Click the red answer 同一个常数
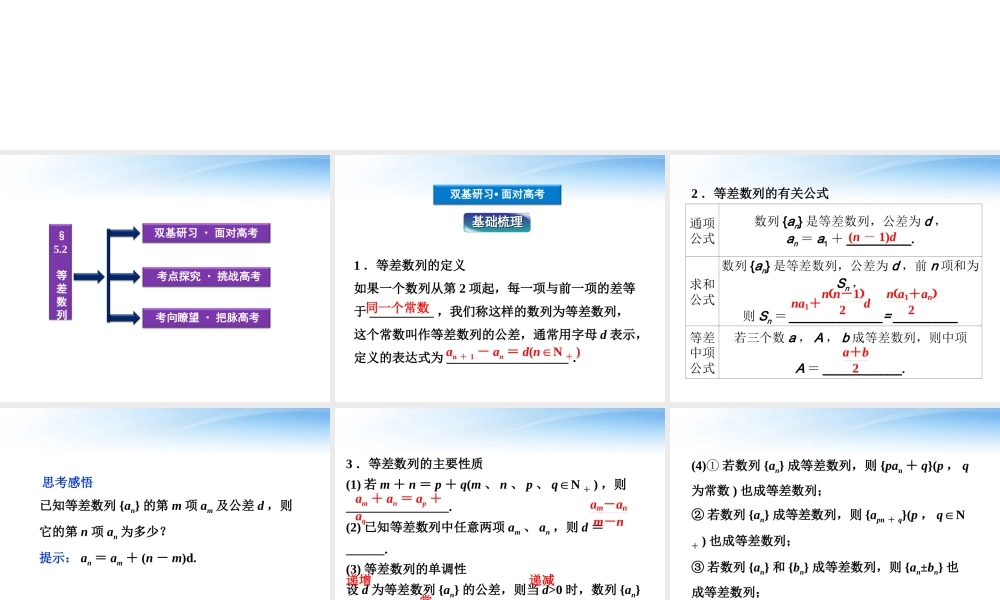This screenshot has height=600, width=1000. tap(398, 308)
